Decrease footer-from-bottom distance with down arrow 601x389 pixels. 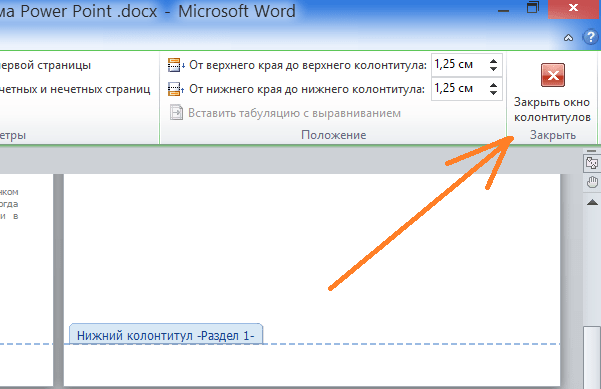pyautogui.click(x=493, y=93)
